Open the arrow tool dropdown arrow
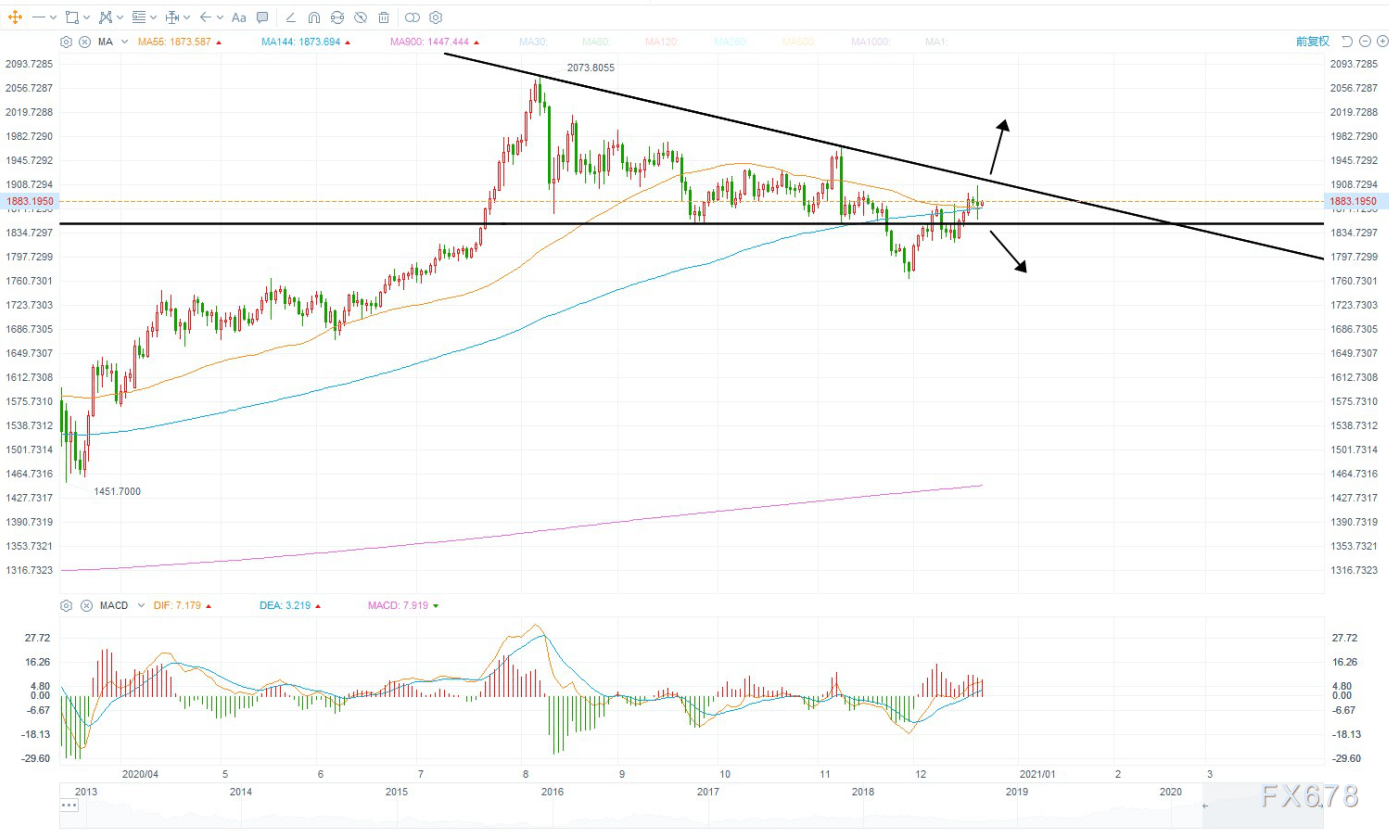The height and width of the screenshot is (831, 1389). 219,17
